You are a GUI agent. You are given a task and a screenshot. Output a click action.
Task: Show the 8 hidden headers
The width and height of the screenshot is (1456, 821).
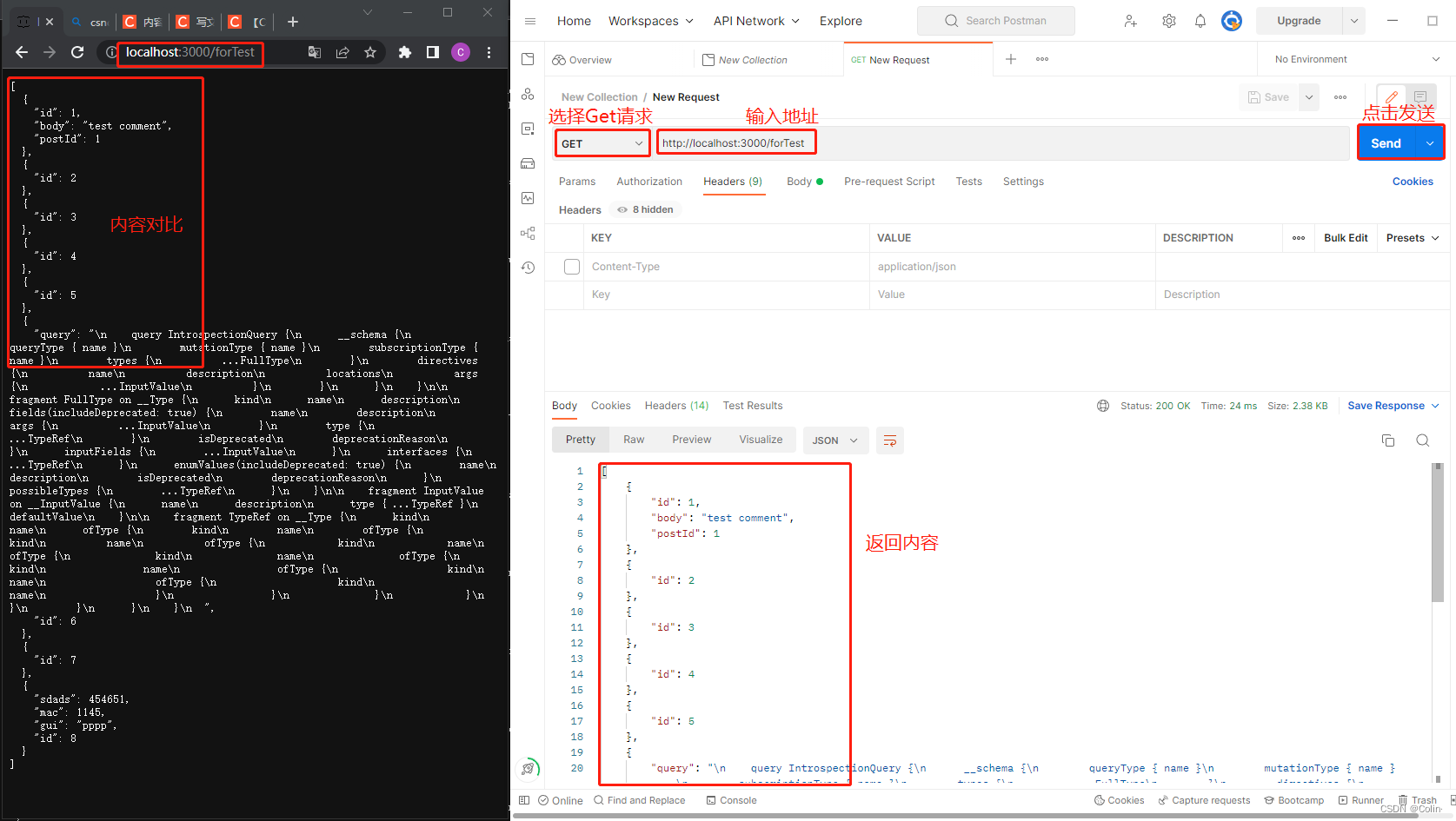pyautogui.click(x=644, y=209)
